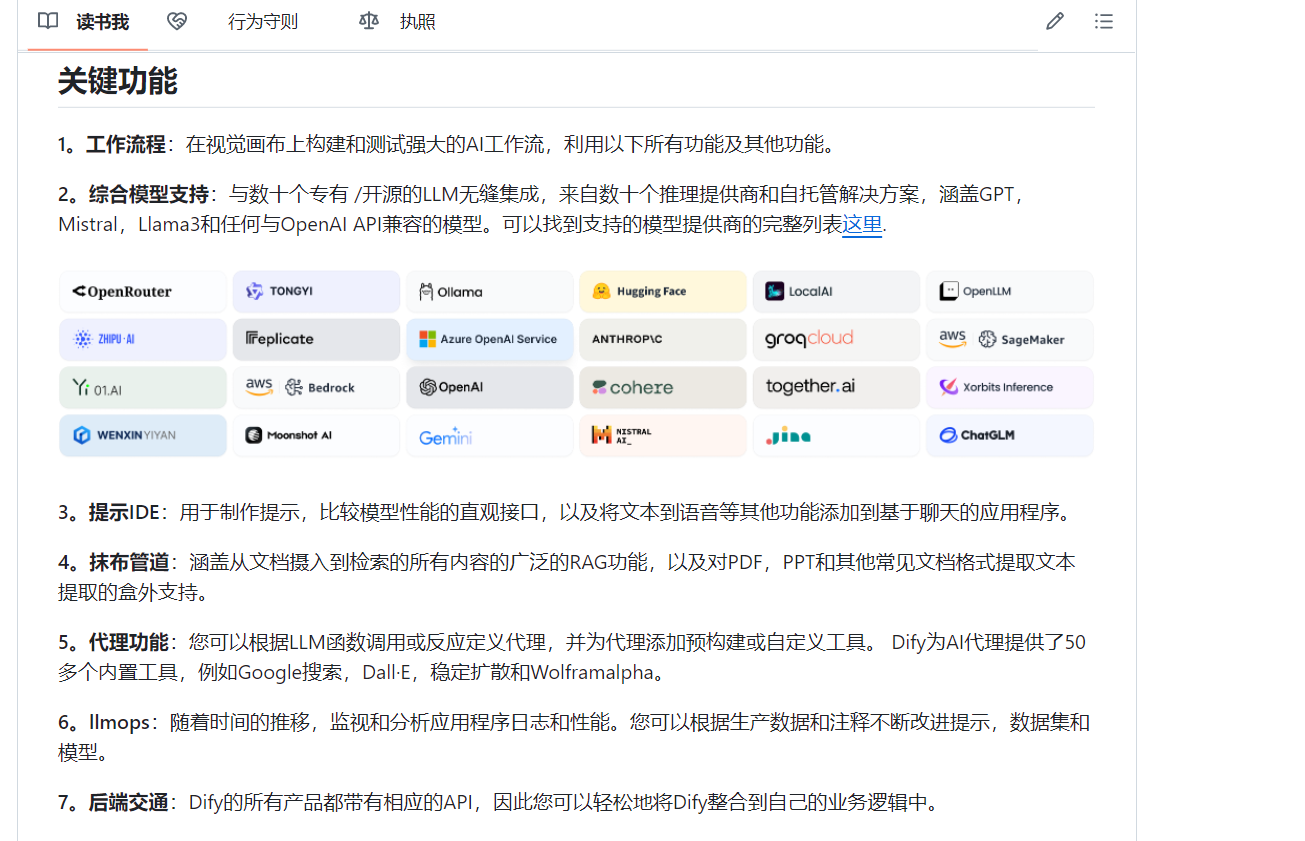Click the heart-hand icon beside 行为守则
The width and height of the screenshot is (1305, 841).
(x=177, y=21)
